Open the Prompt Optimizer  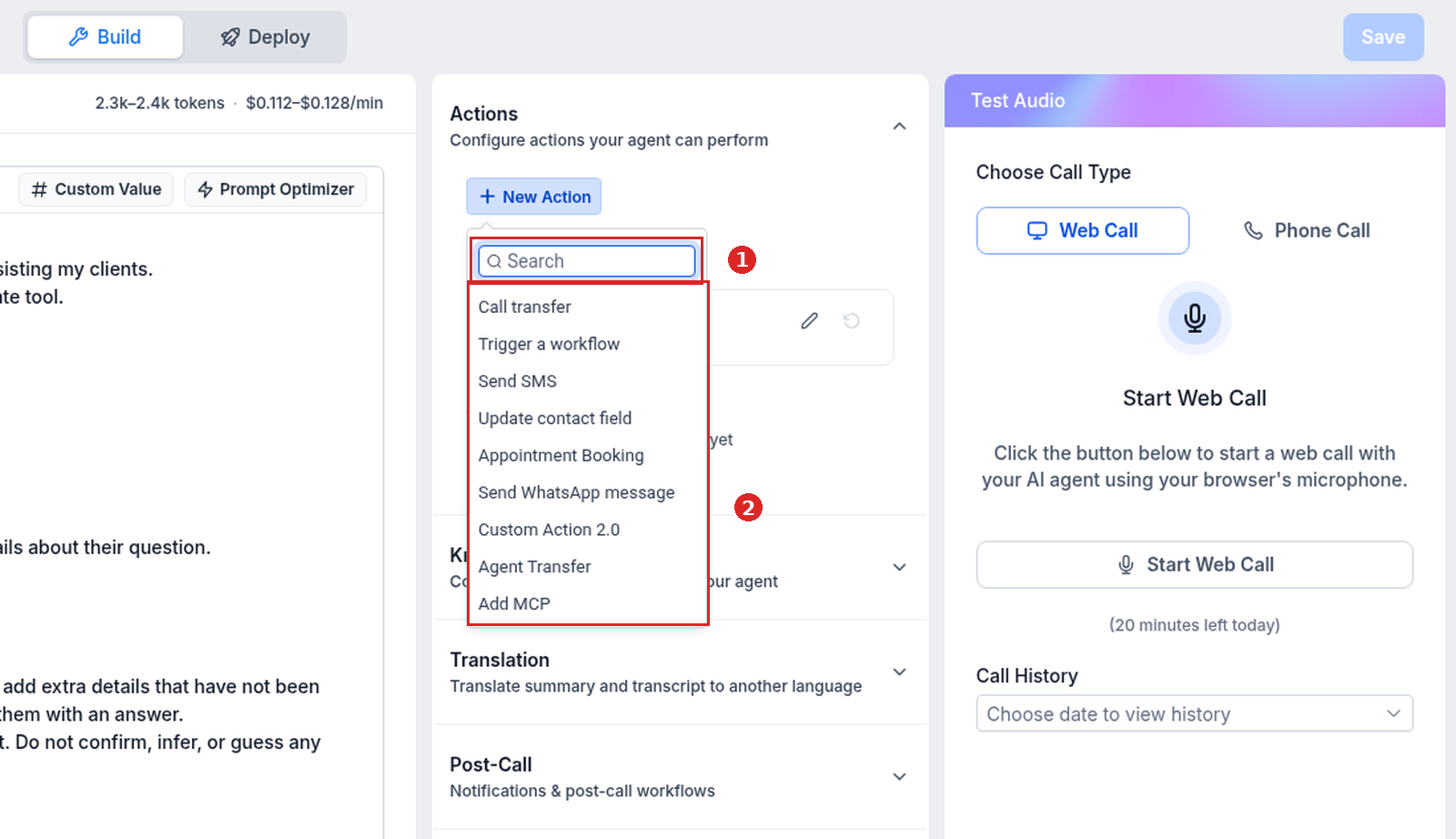coord(276,189)
